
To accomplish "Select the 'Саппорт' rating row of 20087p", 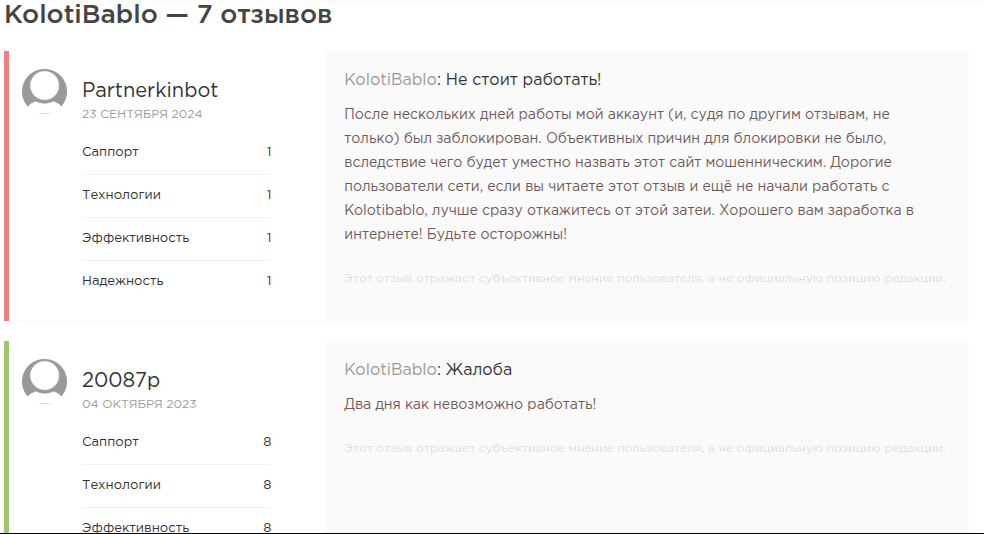I will coord(176,442).
